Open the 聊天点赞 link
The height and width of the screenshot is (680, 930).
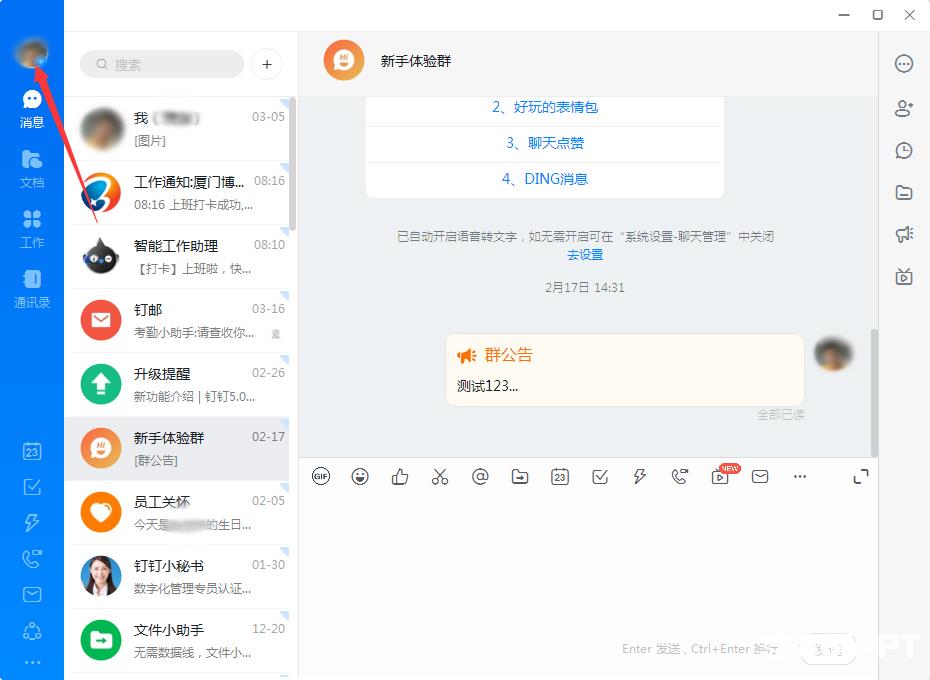(x=545, y=143)
